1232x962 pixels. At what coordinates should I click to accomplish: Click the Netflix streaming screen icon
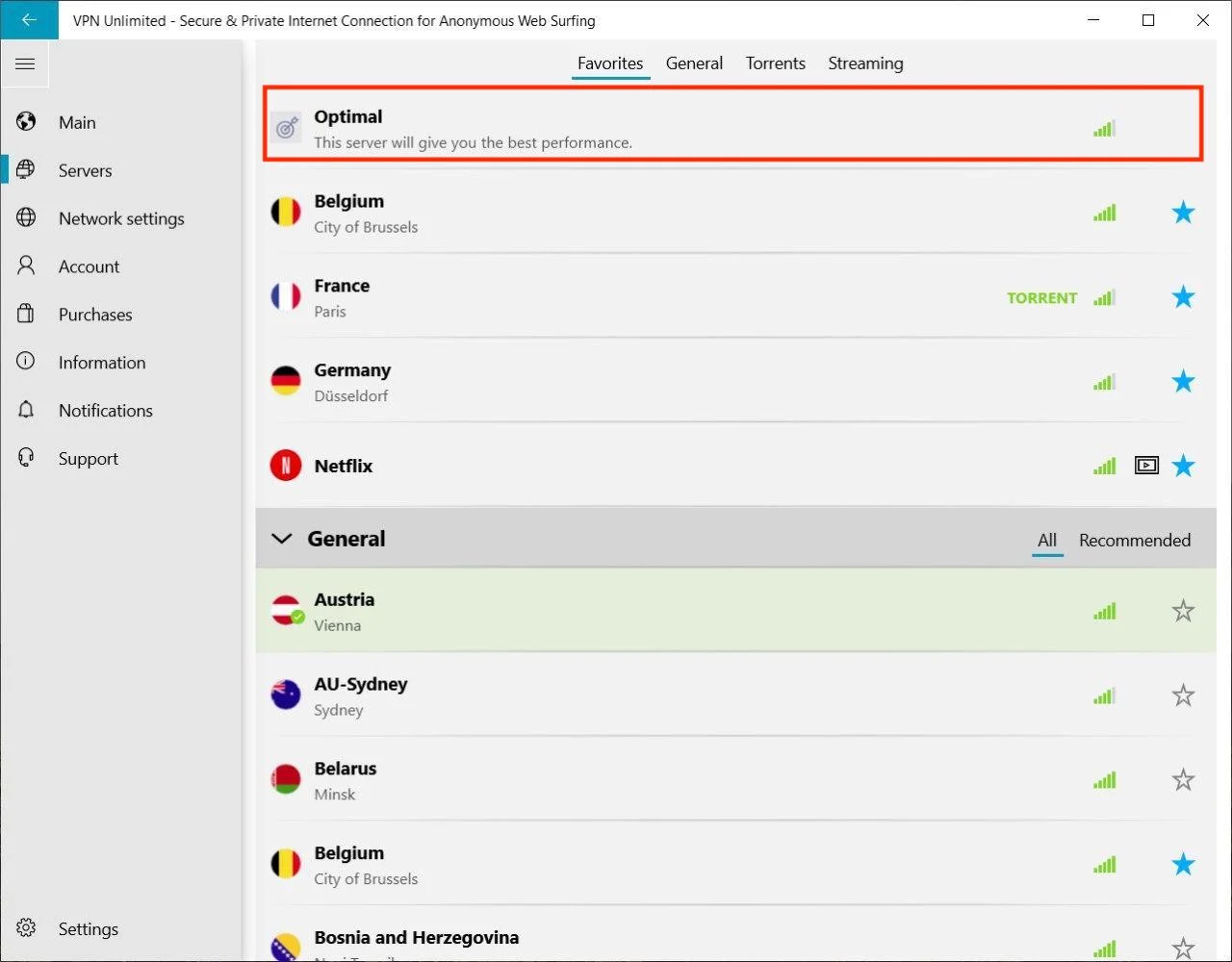[1146, 467]
